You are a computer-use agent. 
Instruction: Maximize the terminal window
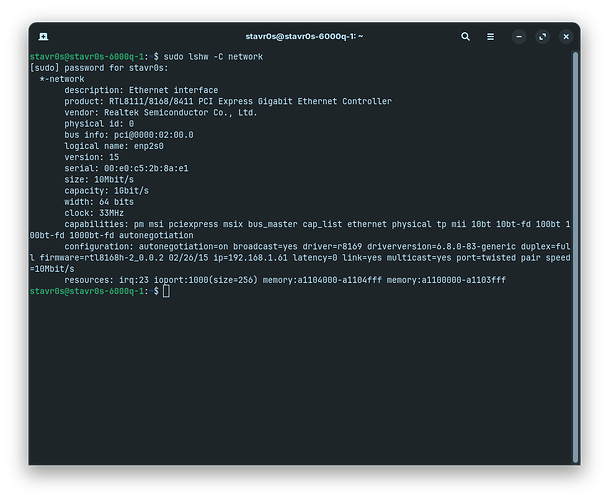click(x=543, y=36)
